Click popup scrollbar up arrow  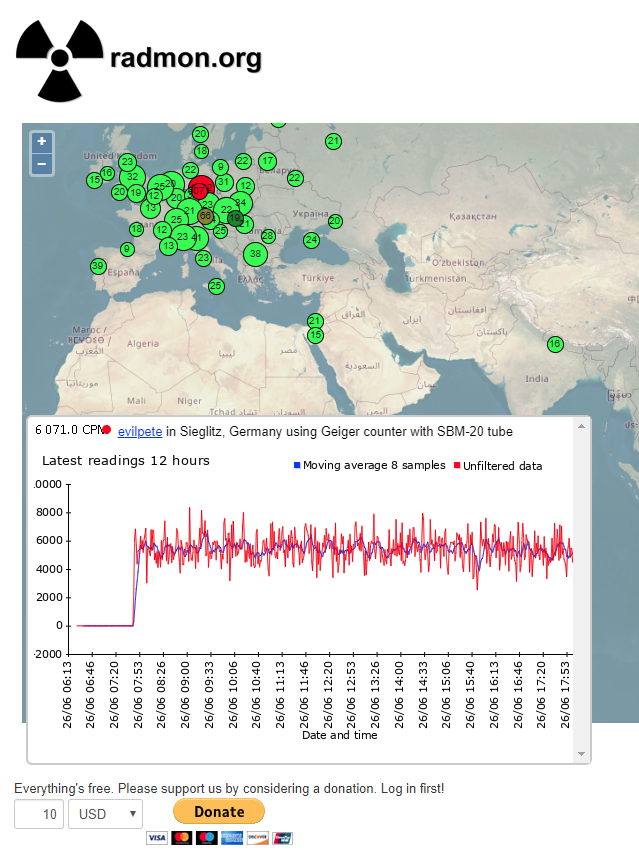click(581, 426)
